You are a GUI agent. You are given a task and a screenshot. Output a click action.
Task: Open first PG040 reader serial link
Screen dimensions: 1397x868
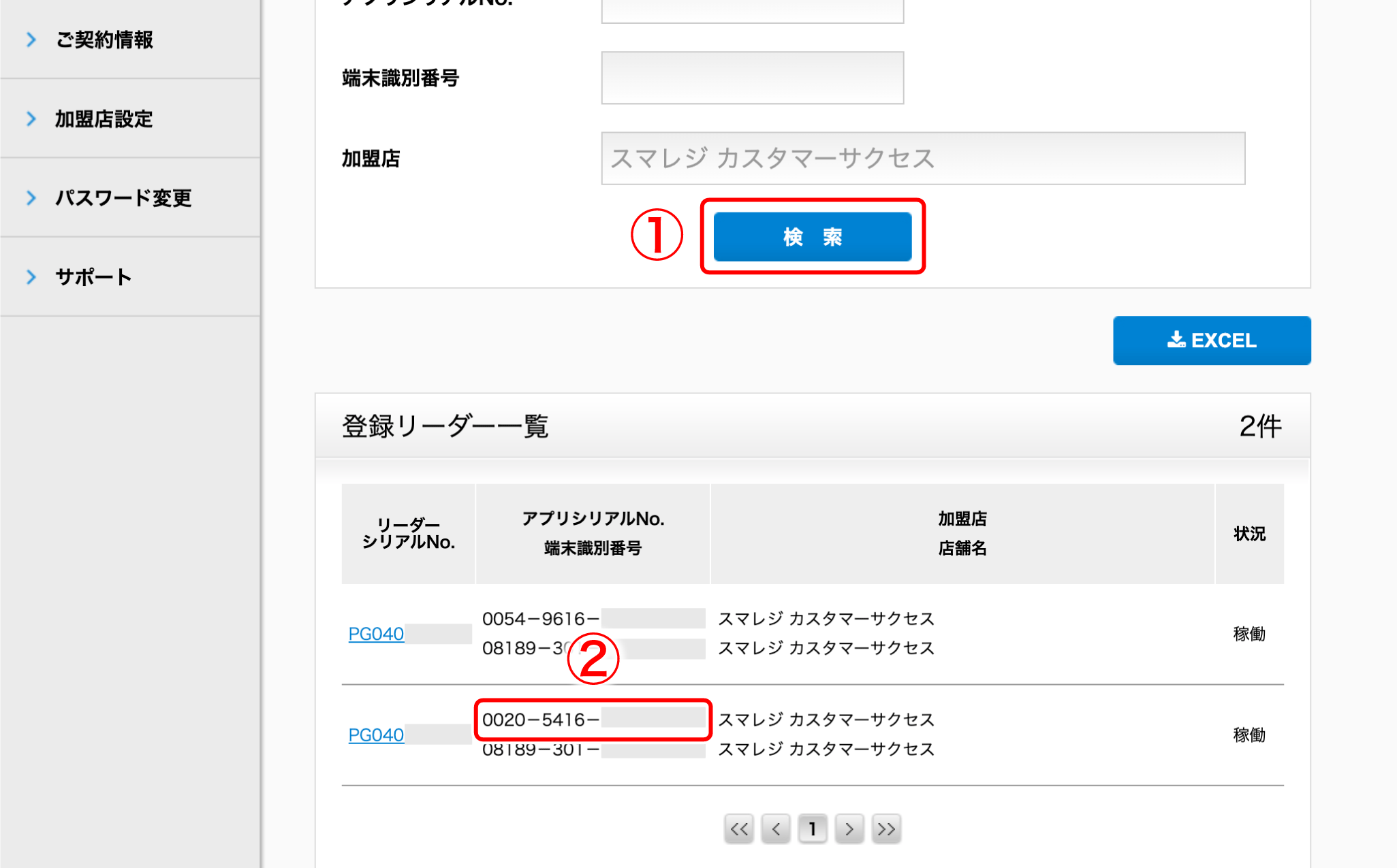point(376,634)
